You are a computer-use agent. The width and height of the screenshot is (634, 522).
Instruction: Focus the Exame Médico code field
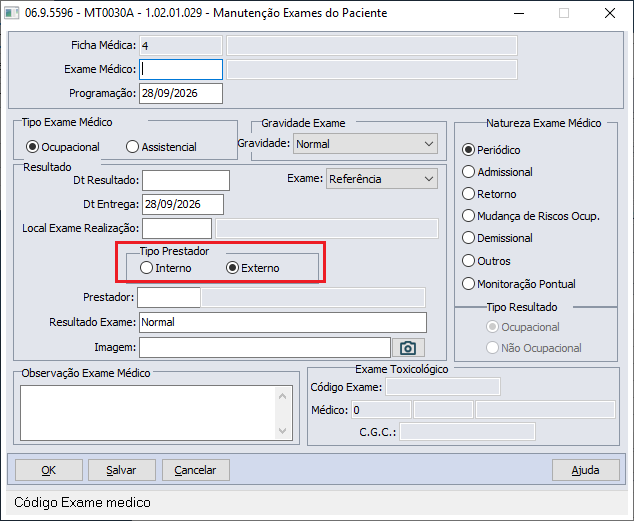coord(181,69)
